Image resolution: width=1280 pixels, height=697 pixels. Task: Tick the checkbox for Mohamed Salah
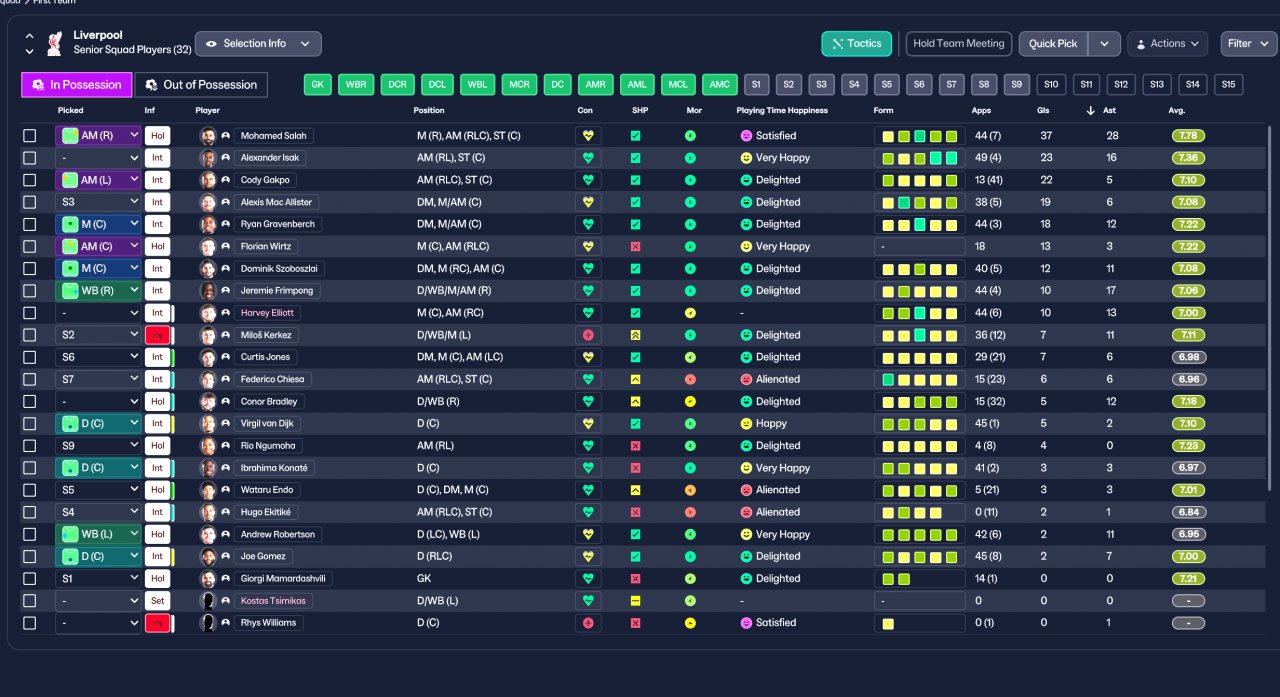30,136
